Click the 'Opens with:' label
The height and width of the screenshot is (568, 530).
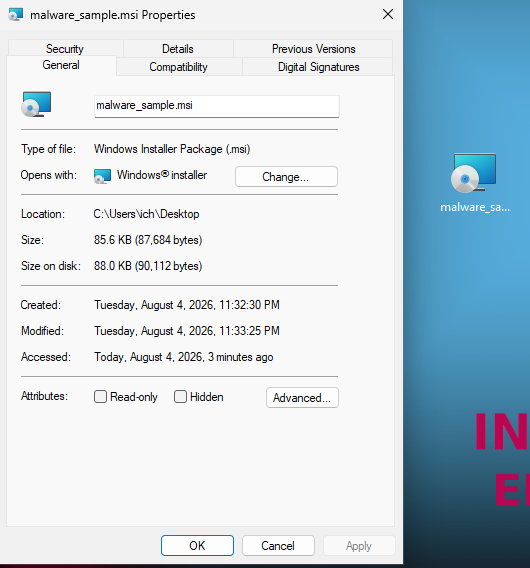tap(49, 175)
